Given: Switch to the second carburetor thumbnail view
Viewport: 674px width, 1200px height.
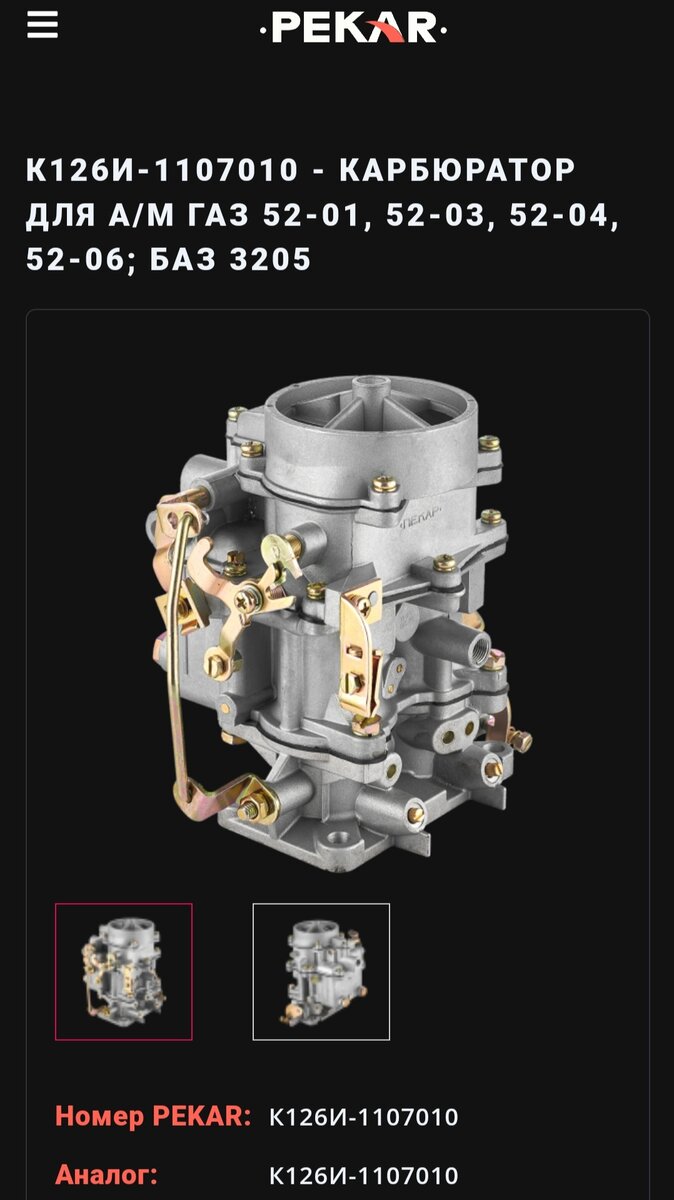Looking at the screenshot, I should 321,972.
